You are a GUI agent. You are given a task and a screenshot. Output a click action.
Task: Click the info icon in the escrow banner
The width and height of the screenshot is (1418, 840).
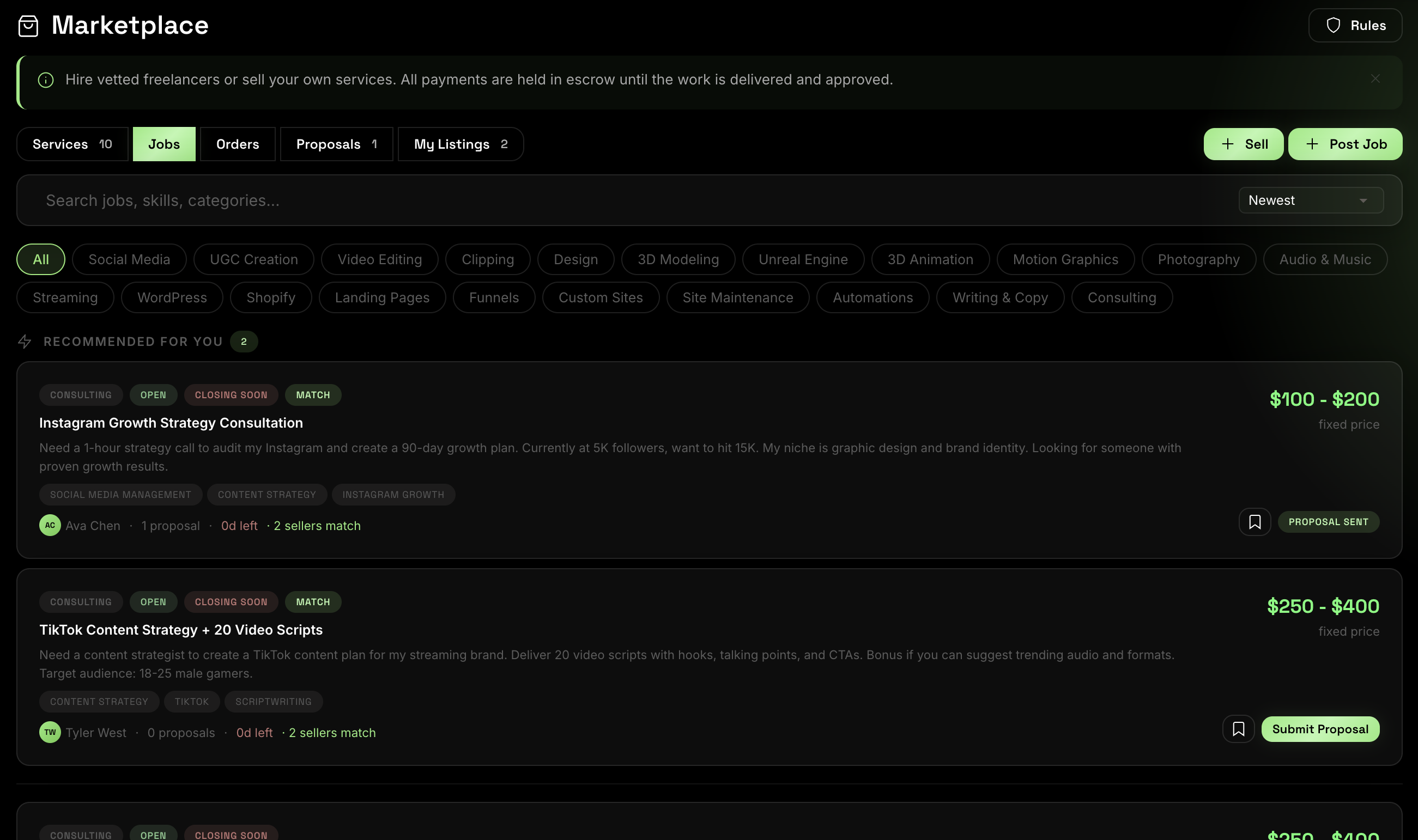click(45, 80)
